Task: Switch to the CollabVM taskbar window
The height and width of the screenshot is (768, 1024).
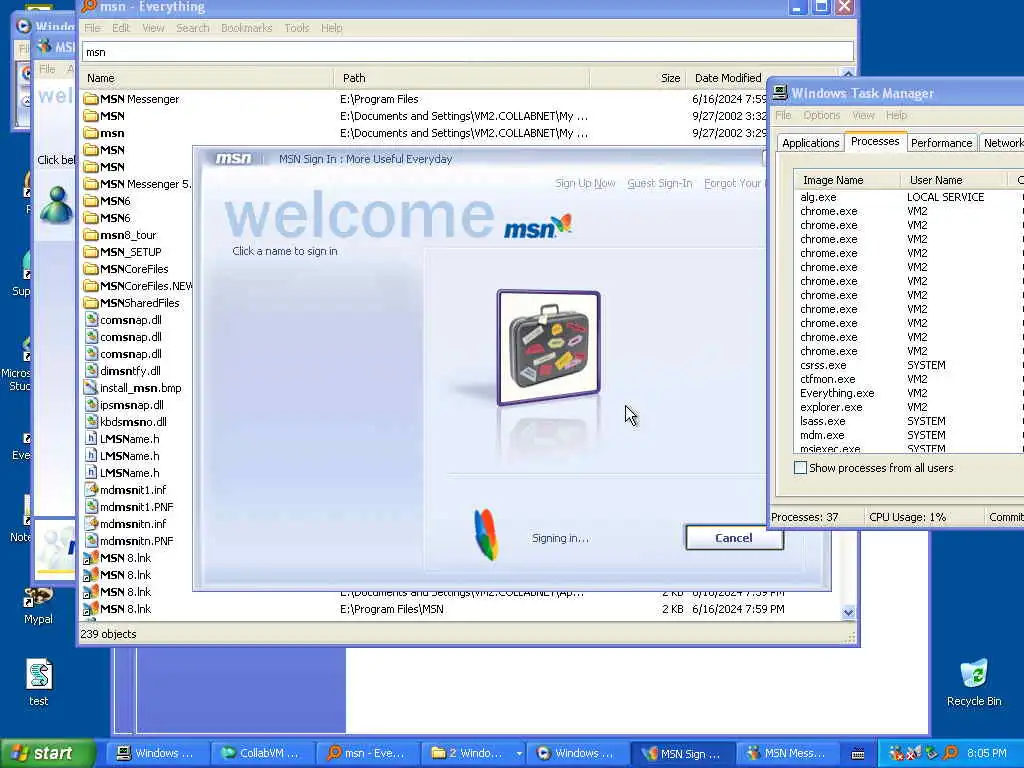Action: click(262, 754)
